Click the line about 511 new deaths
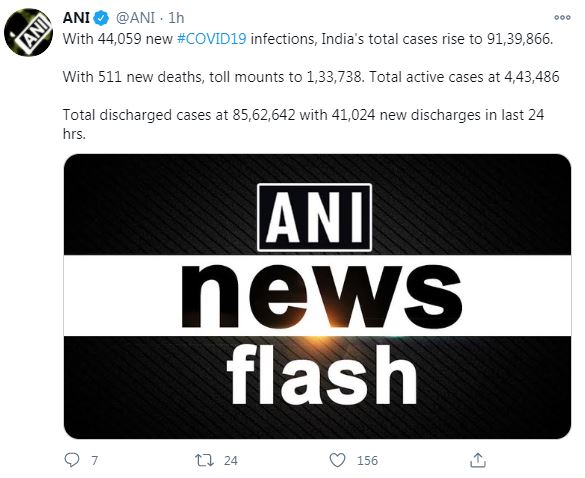585x478 pixels. pyautogui.click(x=311, y=77)
